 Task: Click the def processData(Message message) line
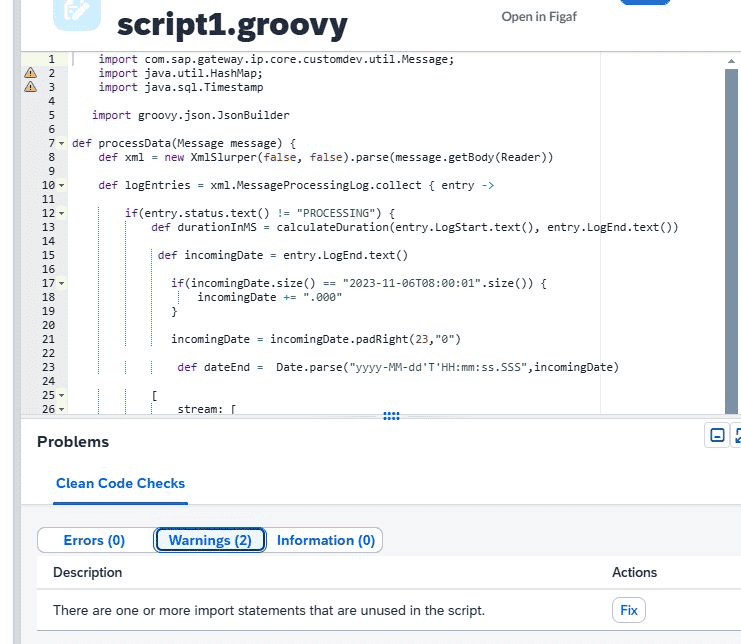(x=184, y=143)
